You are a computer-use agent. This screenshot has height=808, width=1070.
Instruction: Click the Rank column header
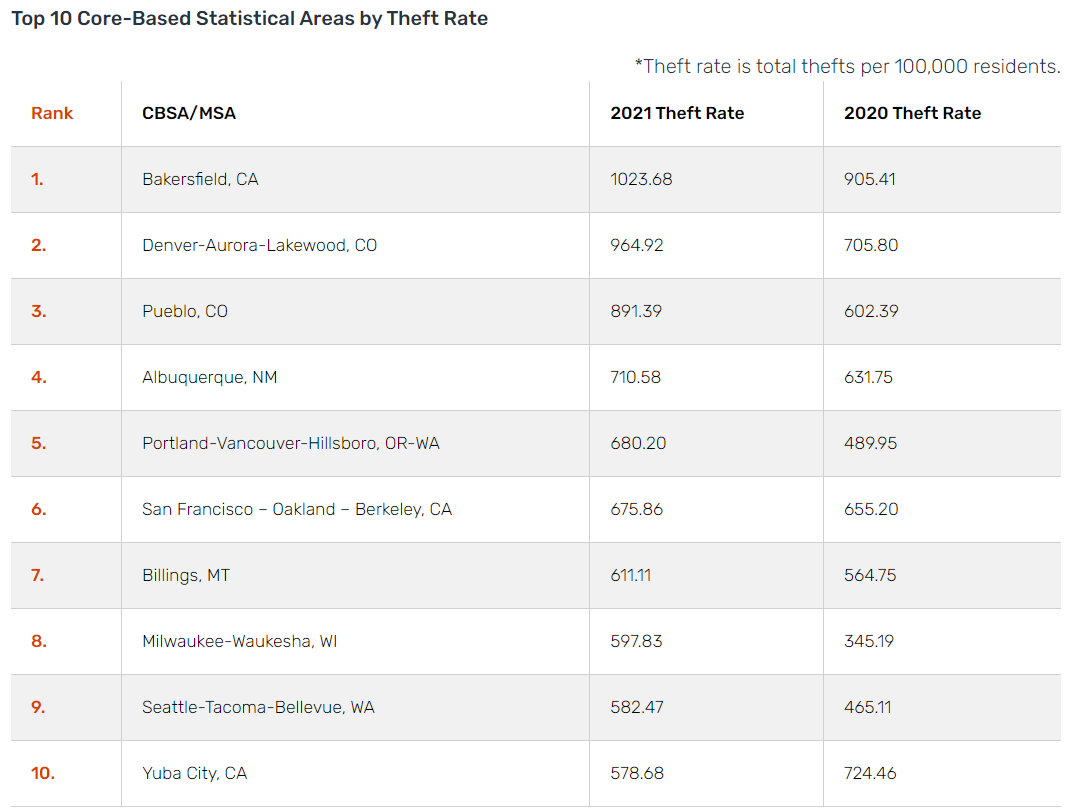coord(52,113)
